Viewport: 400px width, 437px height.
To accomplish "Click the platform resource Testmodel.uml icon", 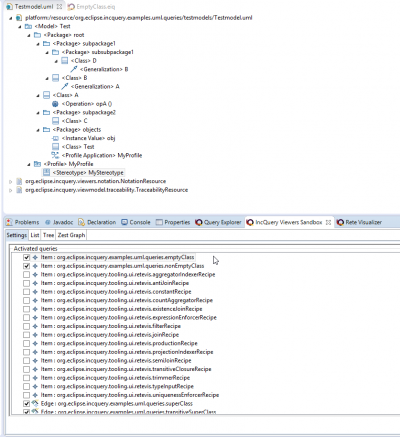I will click(x=19, y=18).
